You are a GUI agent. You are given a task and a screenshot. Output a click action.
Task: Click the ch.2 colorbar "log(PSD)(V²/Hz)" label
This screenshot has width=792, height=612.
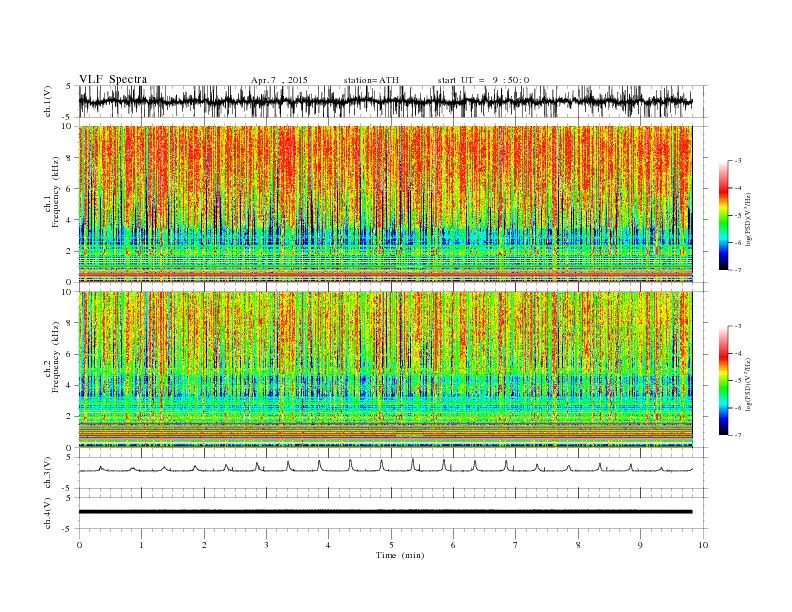[x=748, y=384]
